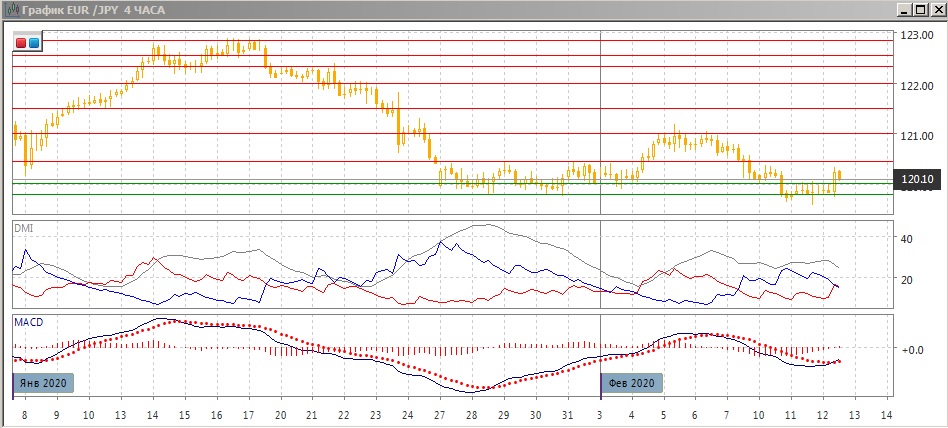Select the Фев 2020 month marker
Screen dimensions: 948x428
pos(632,382)
